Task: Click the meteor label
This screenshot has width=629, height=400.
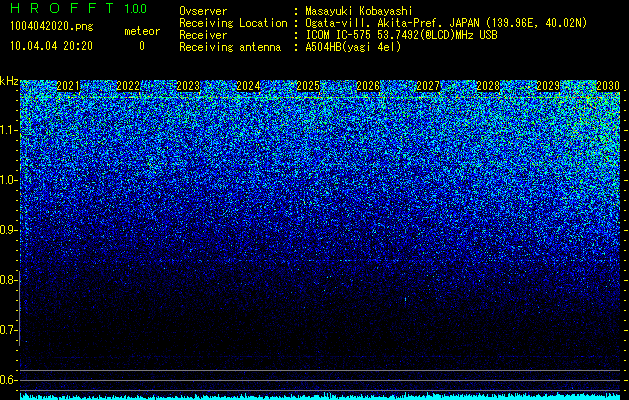Action: (x=142, y=31)
